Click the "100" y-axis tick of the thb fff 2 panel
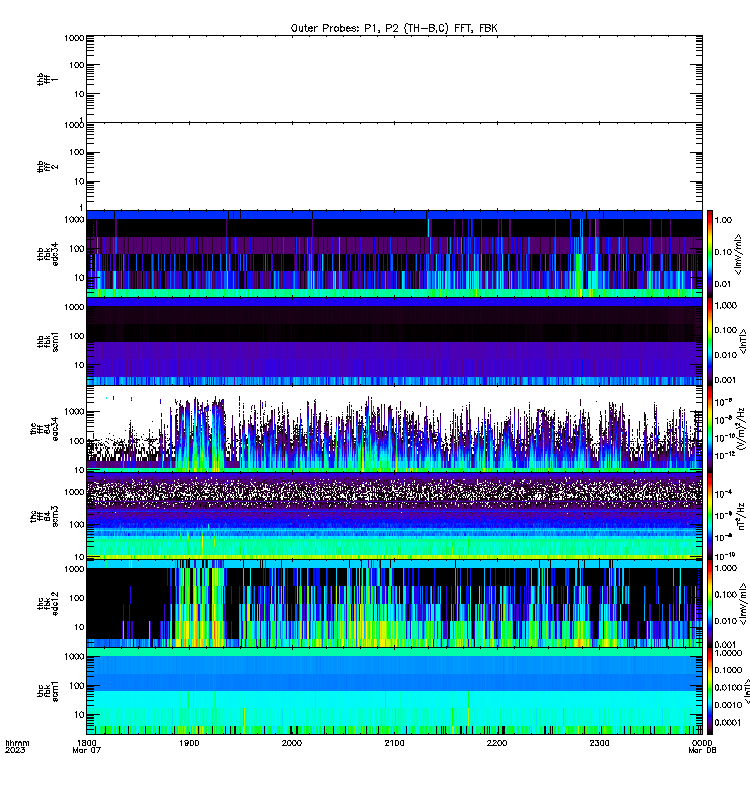This screenshot has height=800, width=750. 77,152
